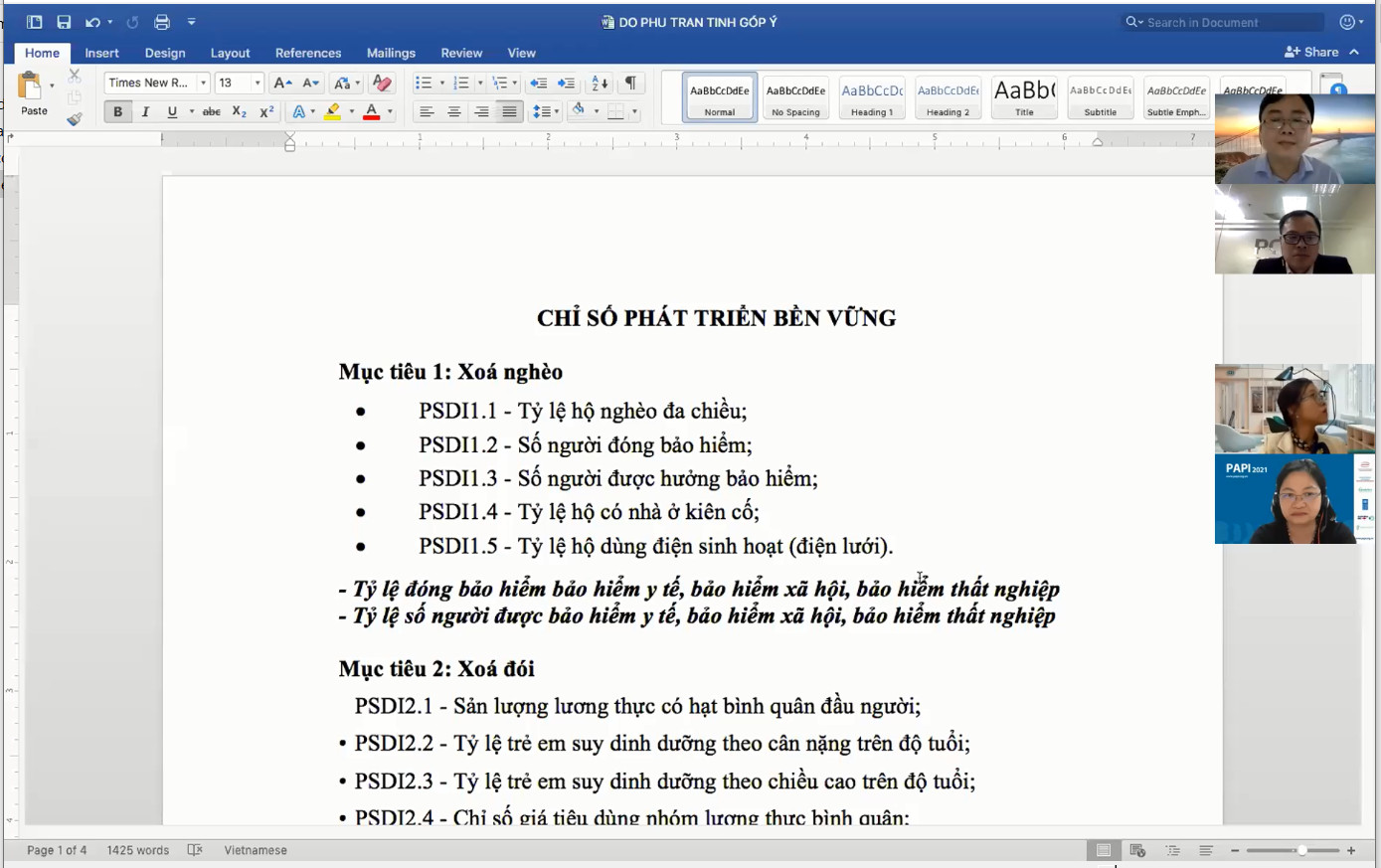This screenshot has height=868, width=1381.
Task: Apply the Heading 1 style
Action: click(872, 97)
